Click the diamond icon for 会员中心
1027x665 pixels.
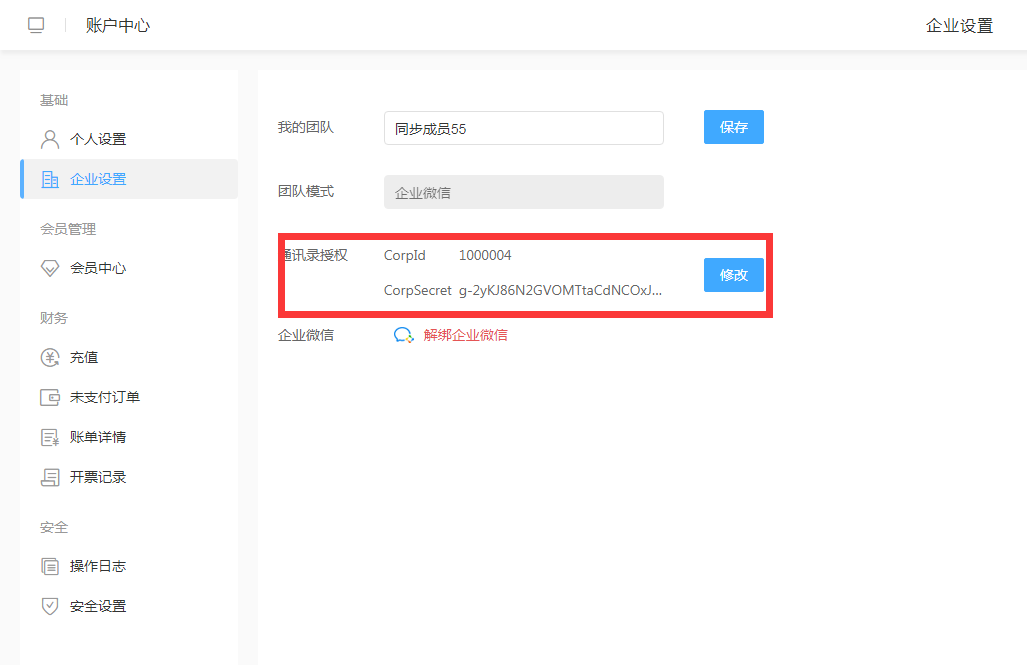(x=50, y=268)
